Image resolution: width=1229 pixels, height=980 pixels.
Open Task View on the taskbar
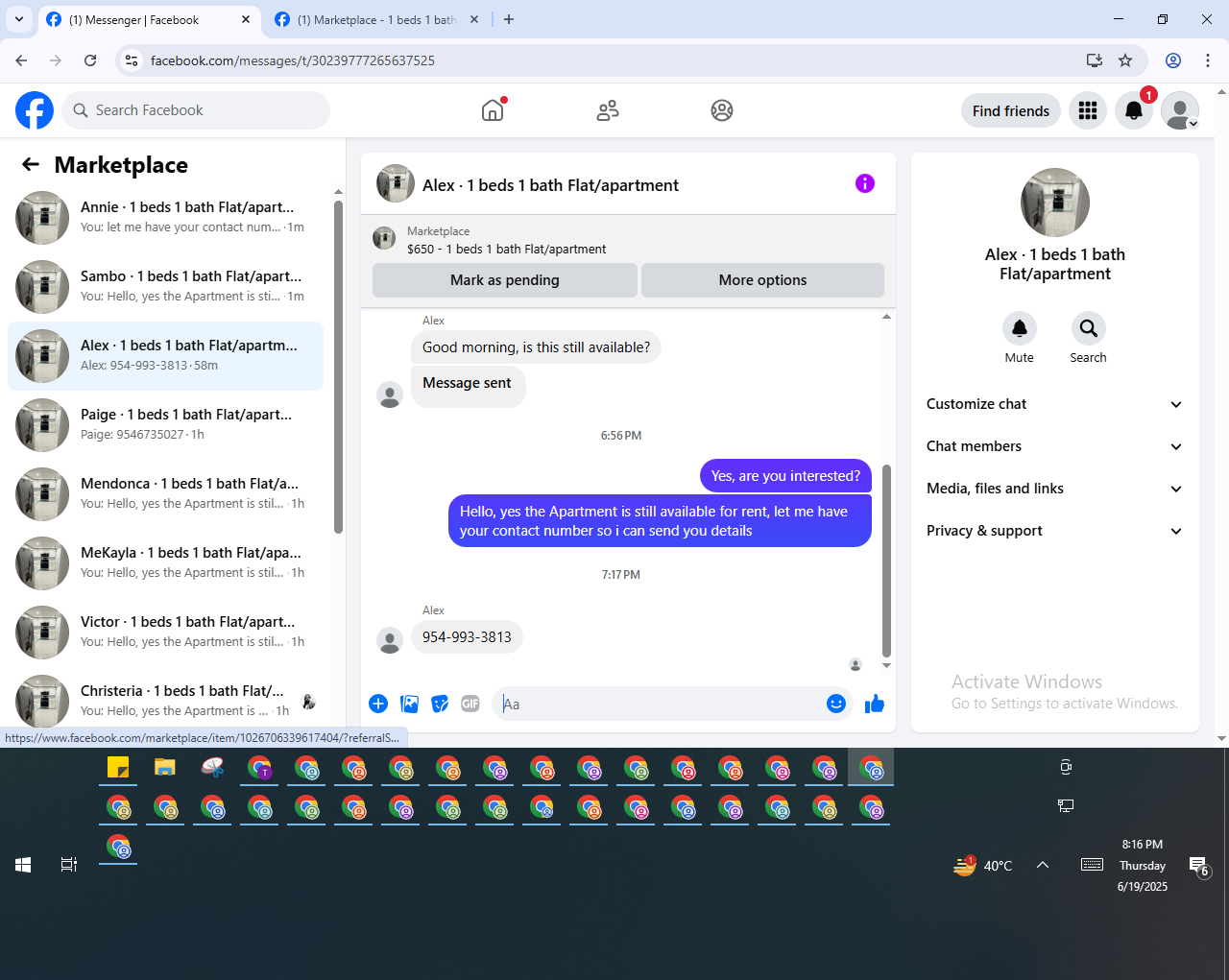coord(69,865)
